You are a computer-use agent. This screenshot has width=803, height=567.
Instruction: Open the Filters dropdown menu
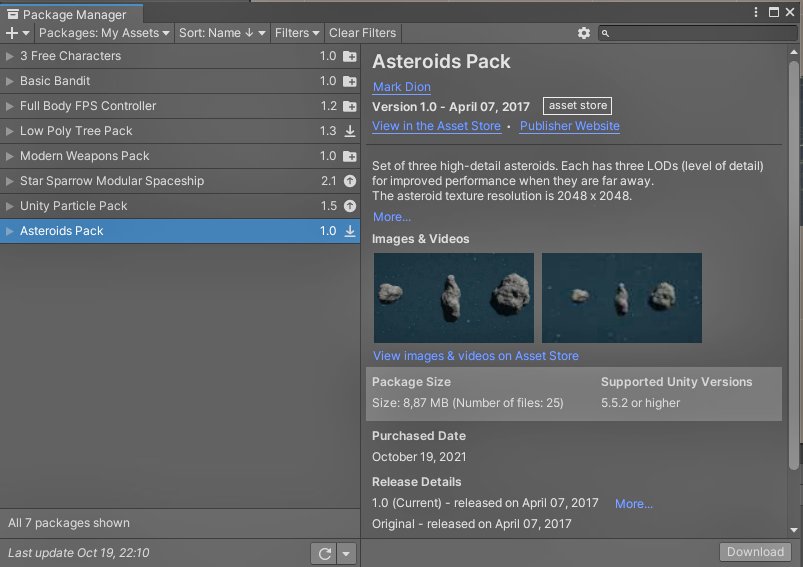(297, 33)
